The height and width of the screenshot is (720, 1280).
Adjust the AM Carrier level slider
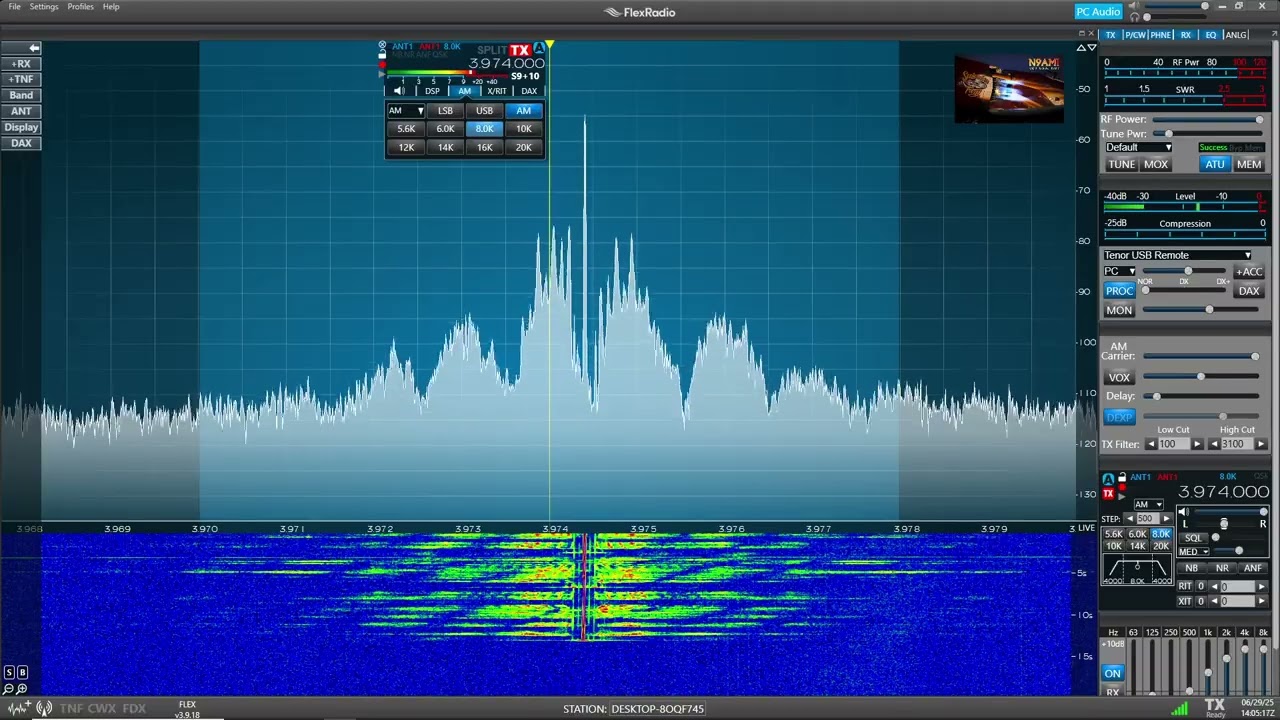(1201, 356)
